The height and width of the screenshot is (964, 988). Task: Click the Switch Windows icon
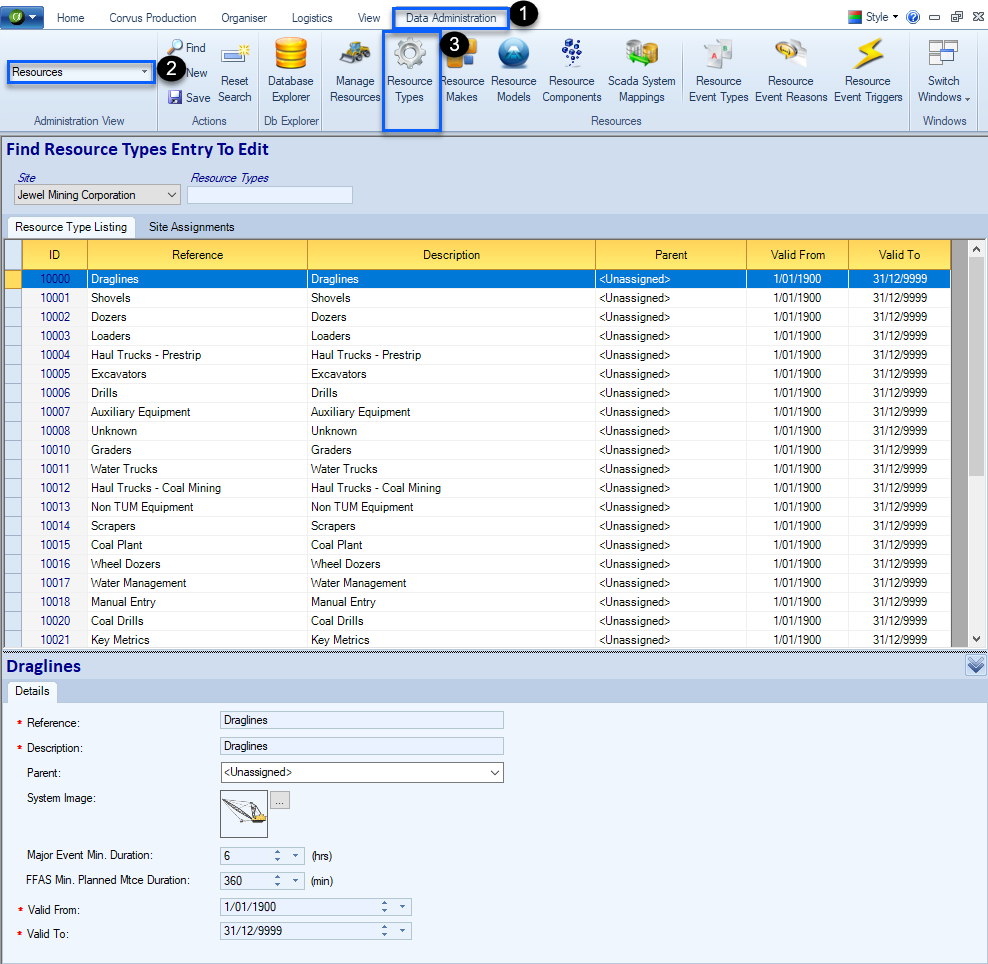coord(943,53)
